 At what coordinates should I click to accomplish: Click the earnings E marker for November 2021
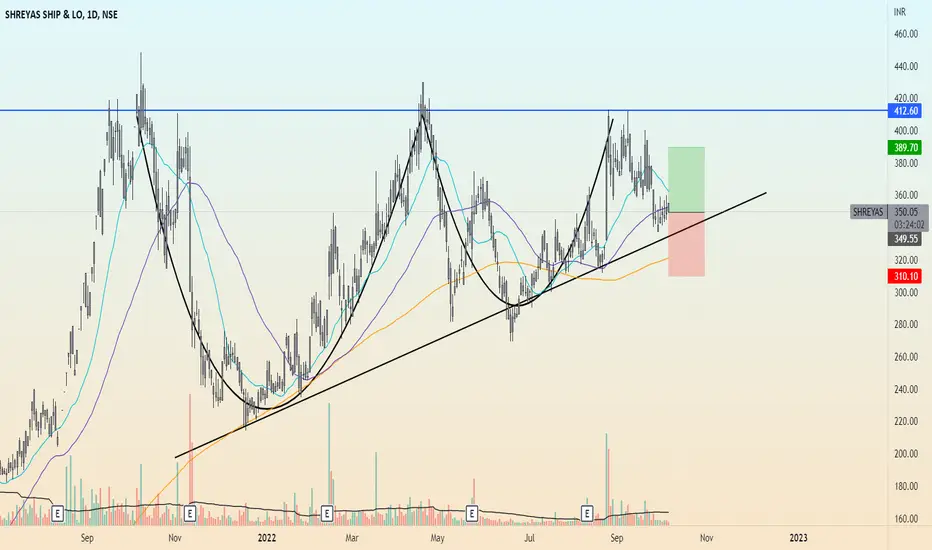click(x=190, y=513)
